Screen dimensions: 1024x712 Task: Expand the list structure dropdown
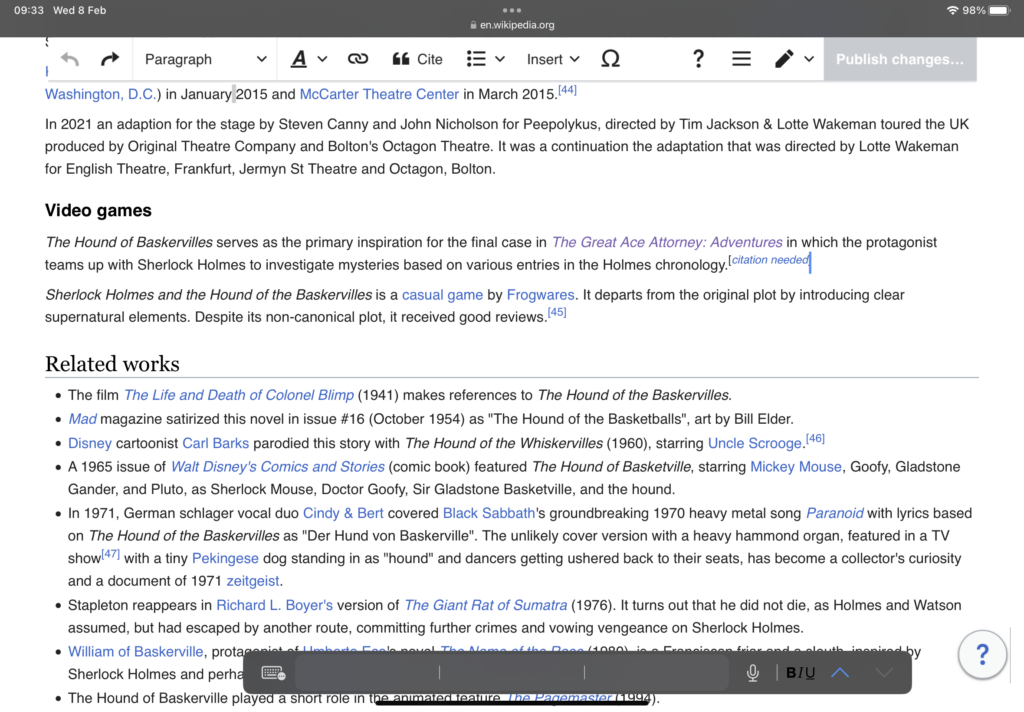(486, 60)
